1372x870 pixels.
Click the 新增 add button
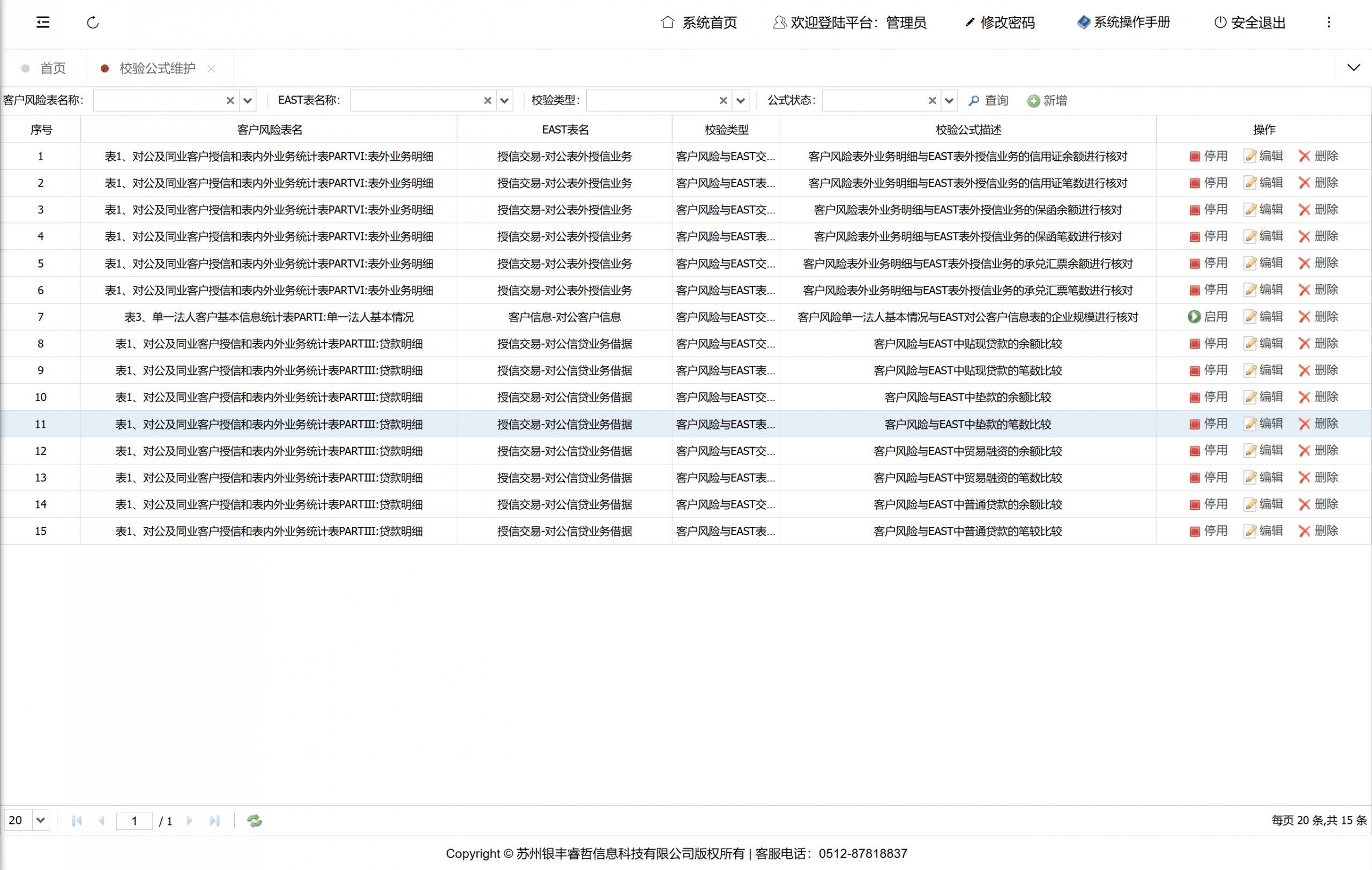coord(1047,100)
